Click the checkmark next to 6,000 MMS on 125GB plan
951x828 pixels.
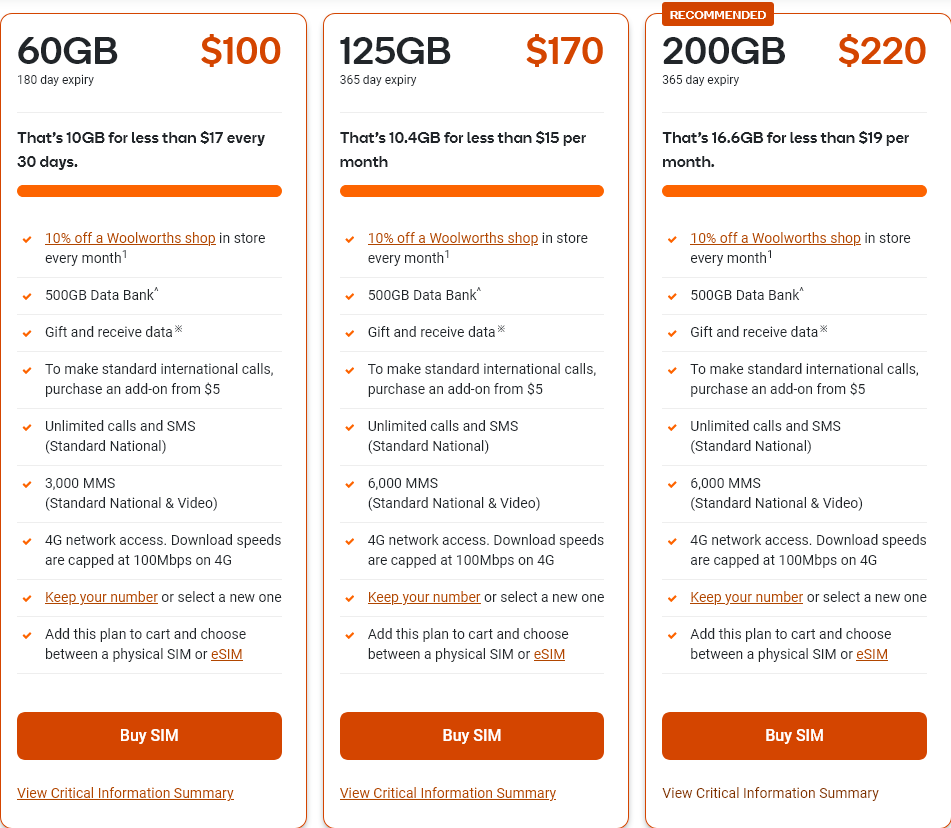[350, 484]
